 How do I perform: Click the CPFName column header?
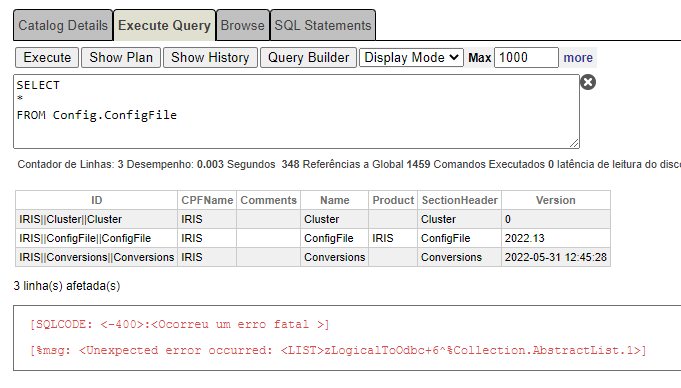pos(207,200)
